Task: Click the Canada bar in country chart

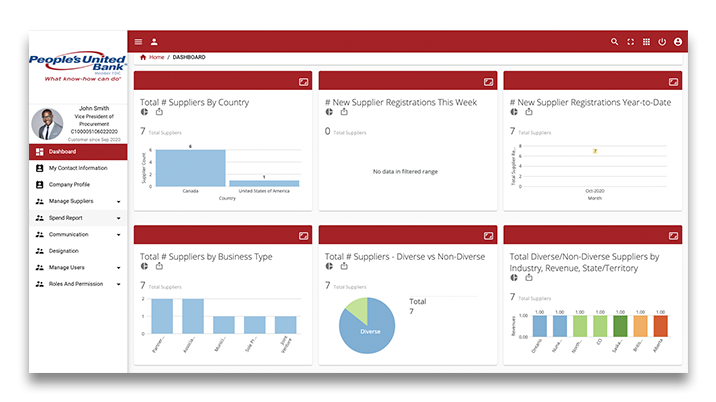Action: point(190,167)
